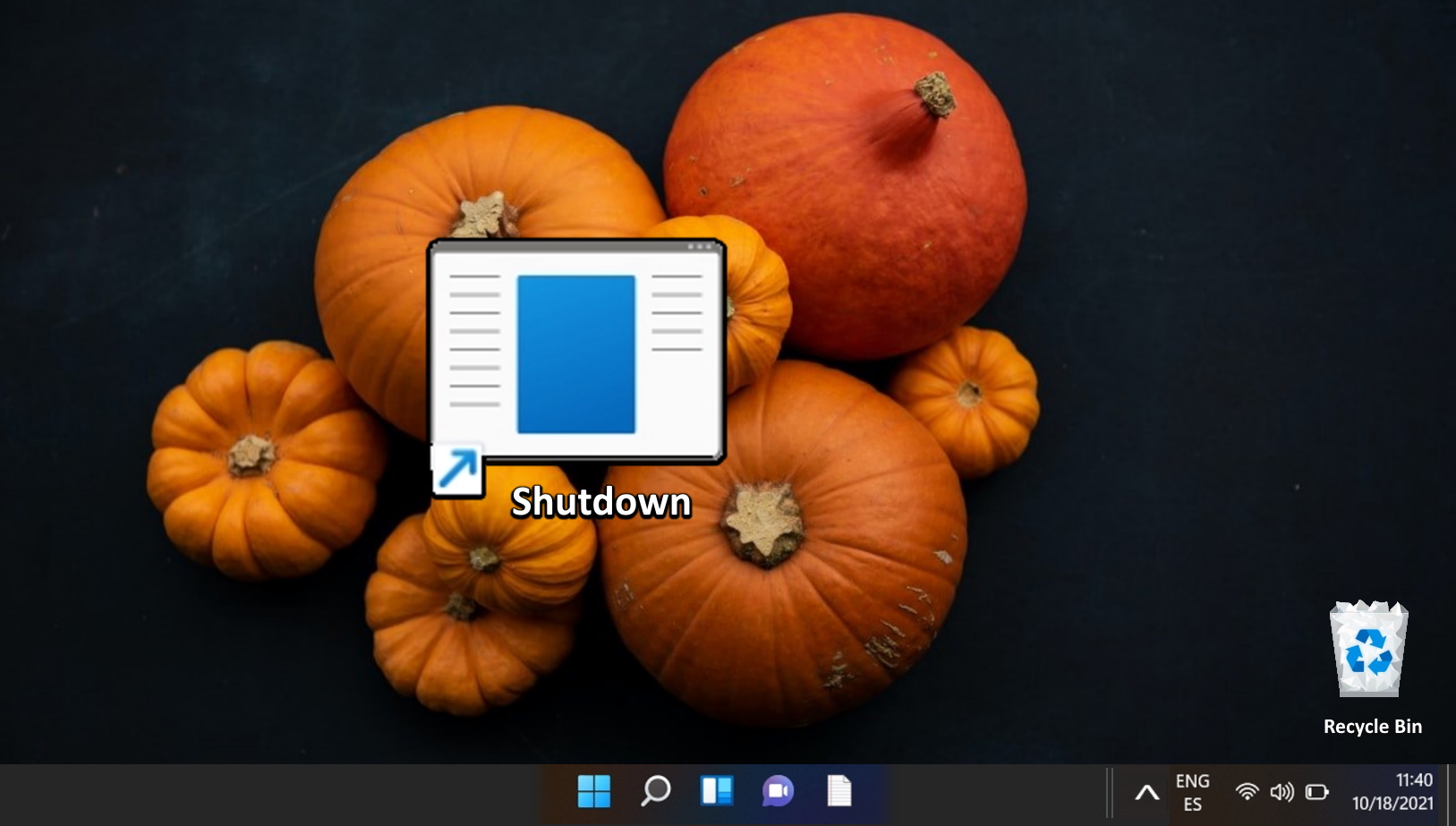This screenshot has width=1456, height=826.
Task: Click the volume speaker icon
Action: [x=1282, y=791]
